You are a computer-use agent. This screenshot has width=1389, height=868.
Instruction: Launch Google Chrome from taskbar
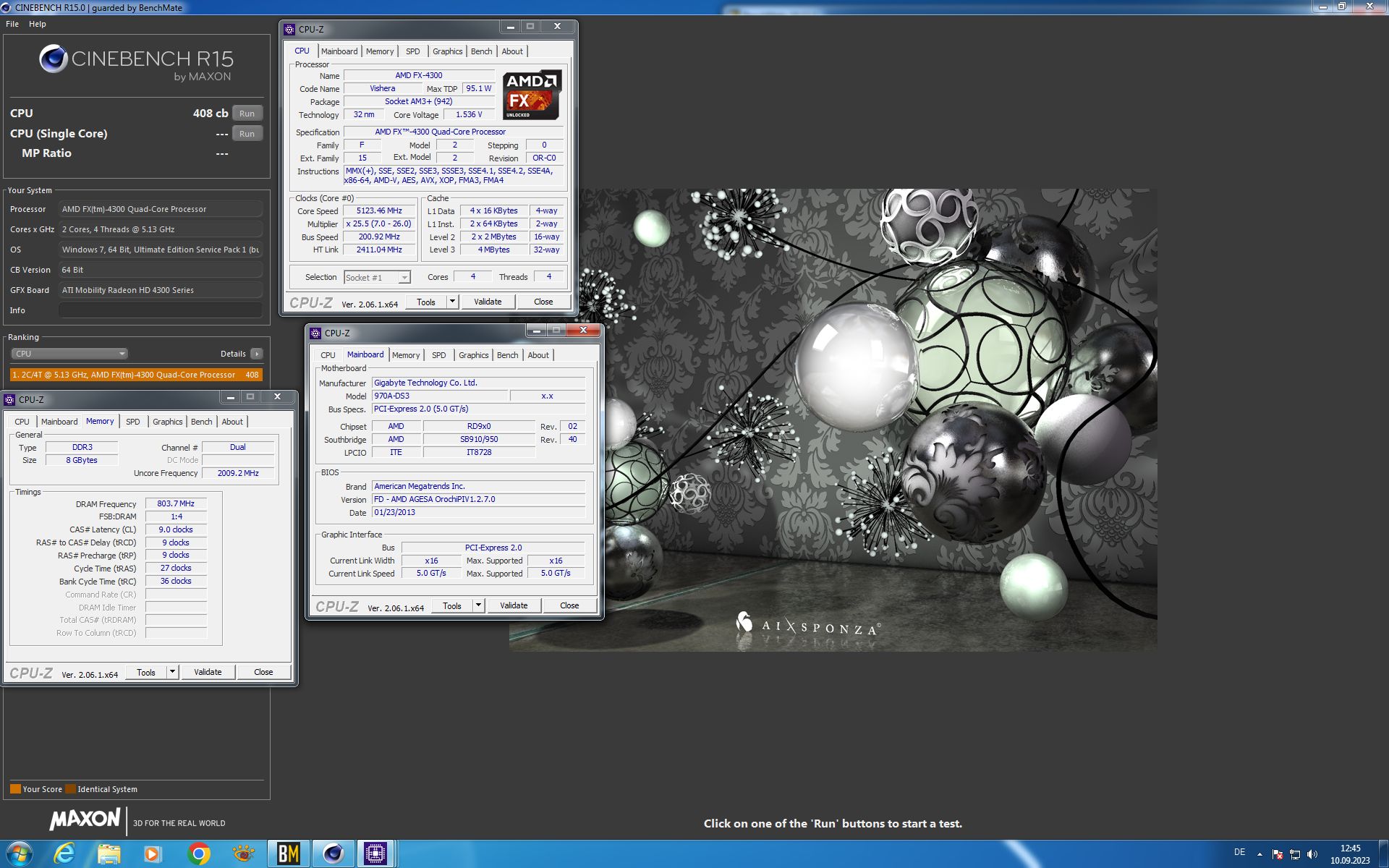coord(198,854)
